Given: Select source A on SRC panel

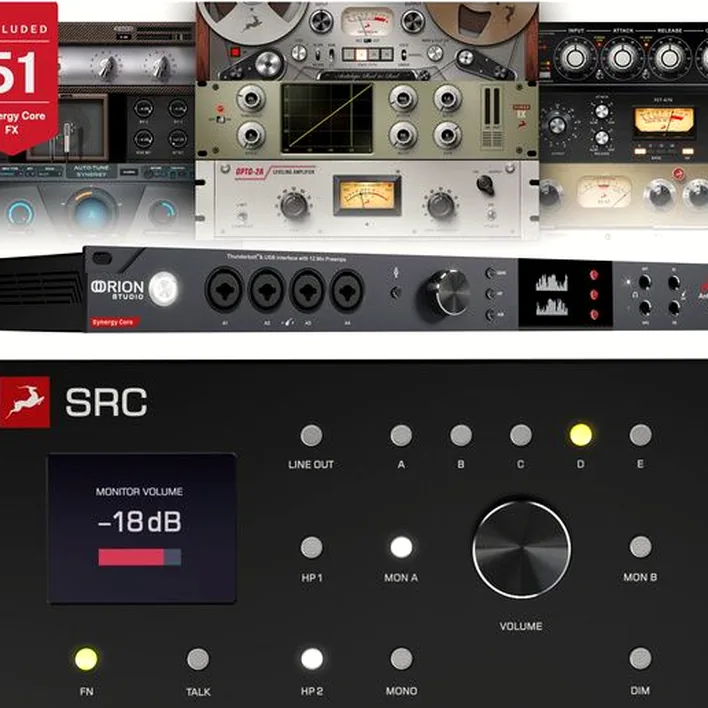Looking at the screenshot, I should (401, 436).
